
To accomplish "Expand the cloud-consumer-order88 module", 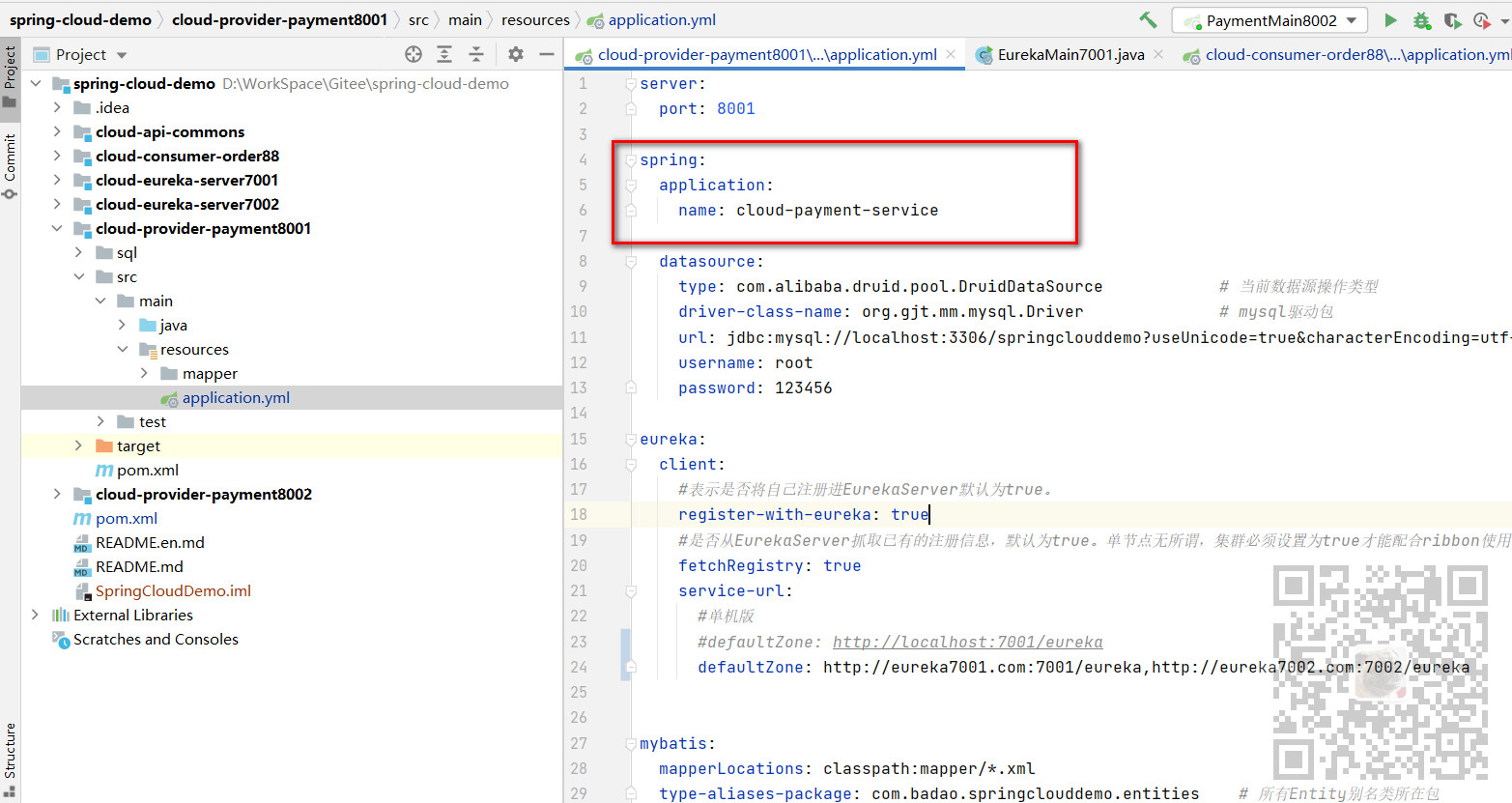I will click(57, 157).
